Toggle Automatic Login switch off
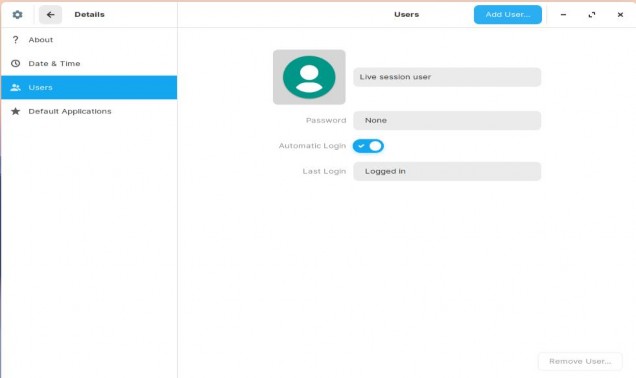 point(368,146)
